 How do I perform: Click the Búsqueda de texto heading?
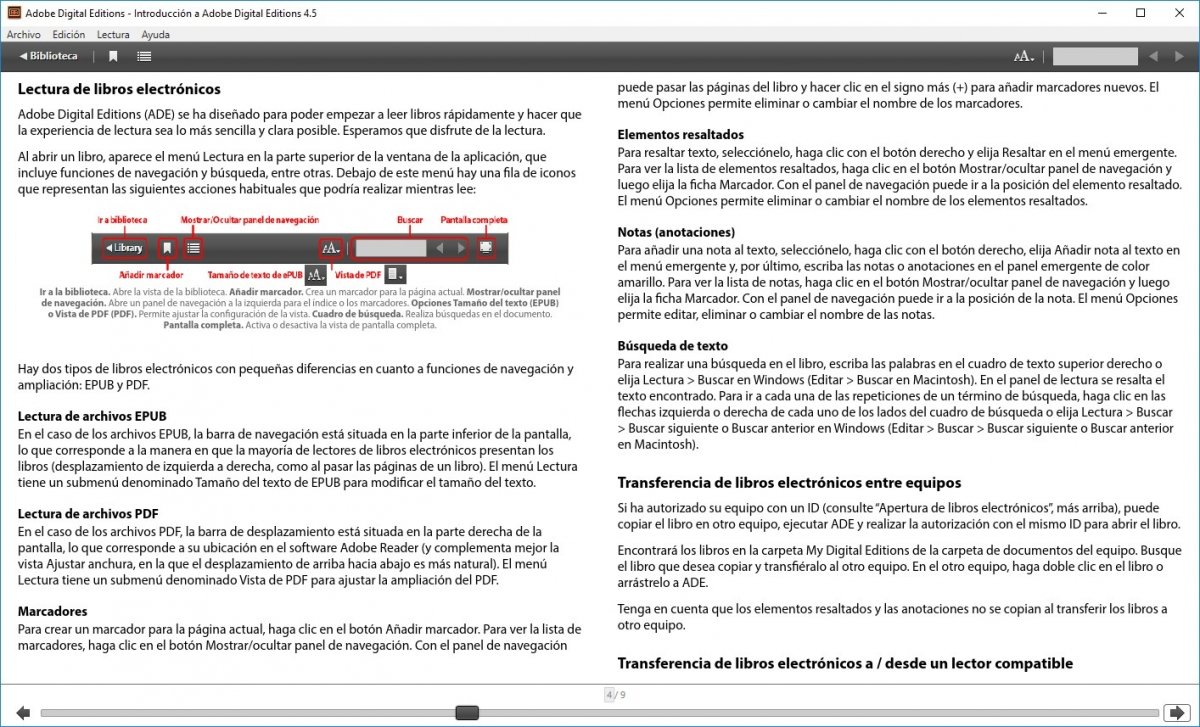[672, 346]
